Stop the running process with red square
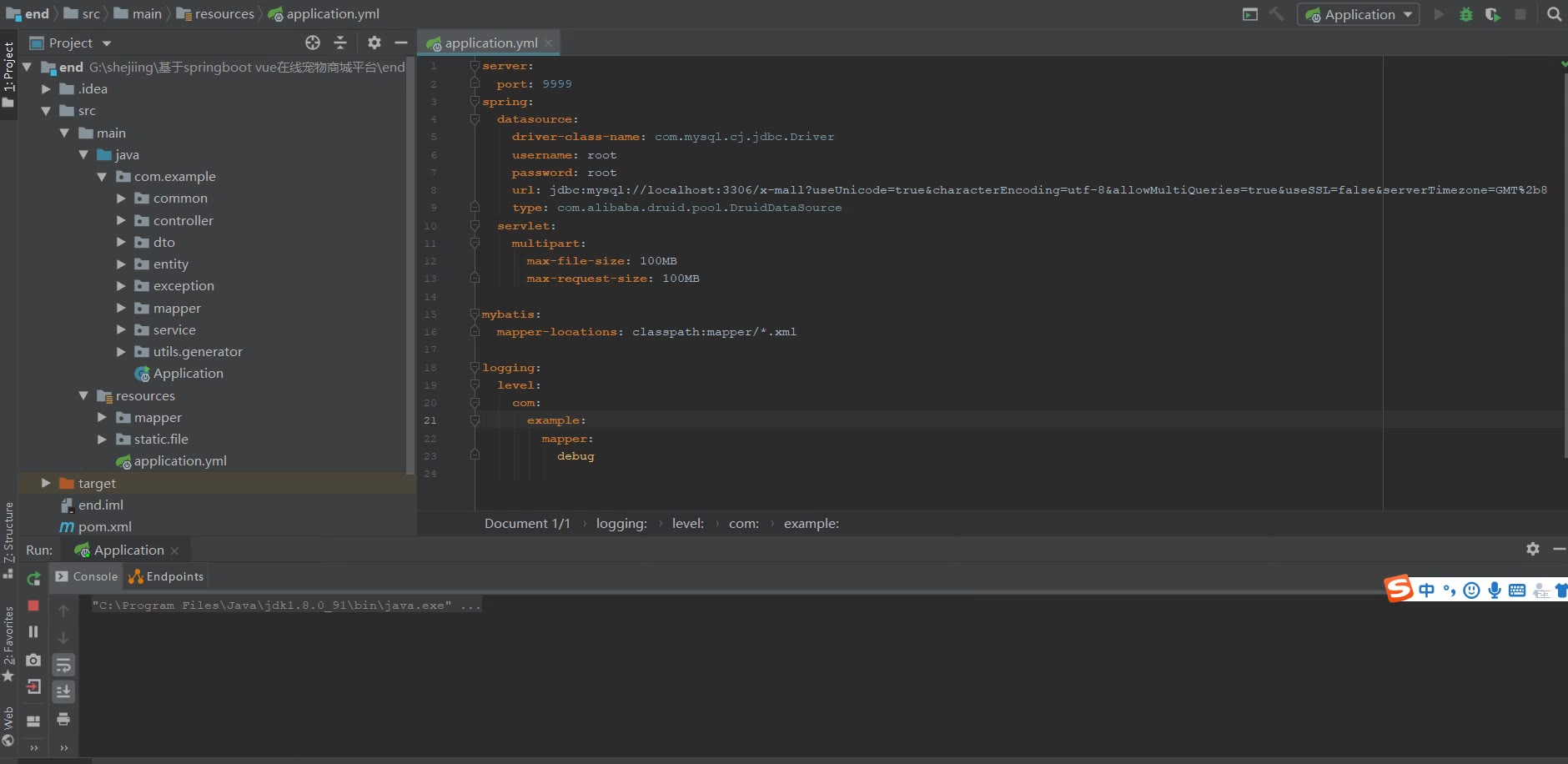Viewport: 1568px width, 764px height. (33, 606)
